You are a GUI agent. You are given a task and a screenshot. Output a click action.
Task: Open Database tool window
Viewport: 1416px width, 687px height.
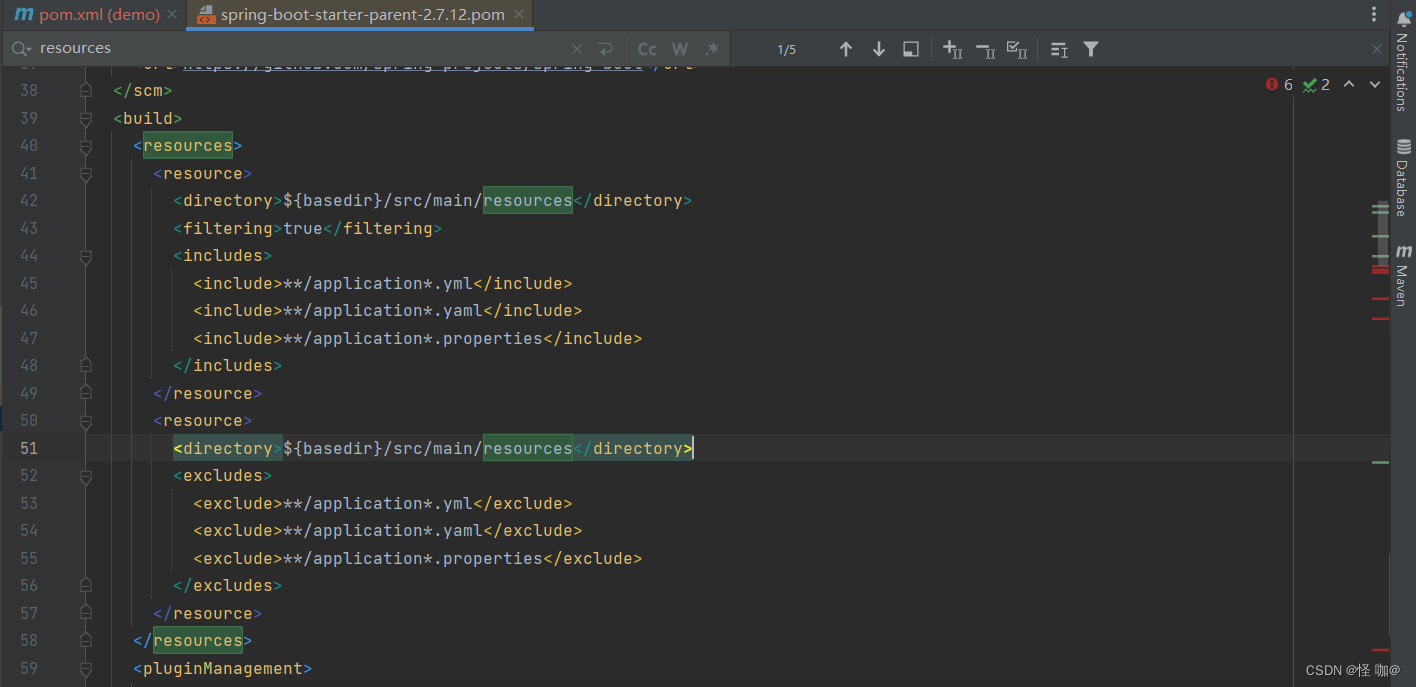click(1403, 178)
